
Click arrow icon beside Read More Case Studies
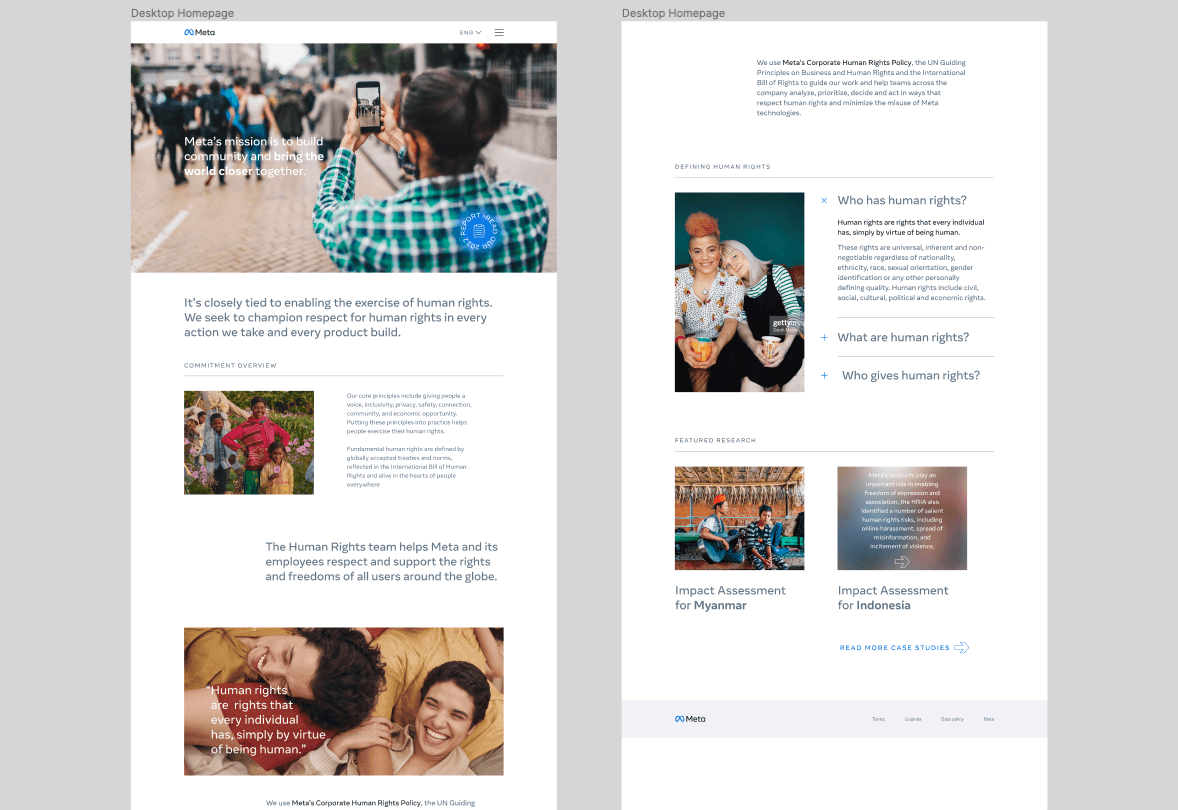click(962, 648)
